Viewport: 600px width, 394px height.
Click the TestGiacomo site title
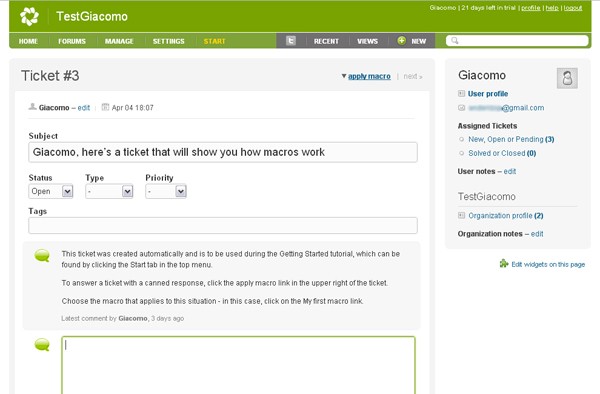92,16
